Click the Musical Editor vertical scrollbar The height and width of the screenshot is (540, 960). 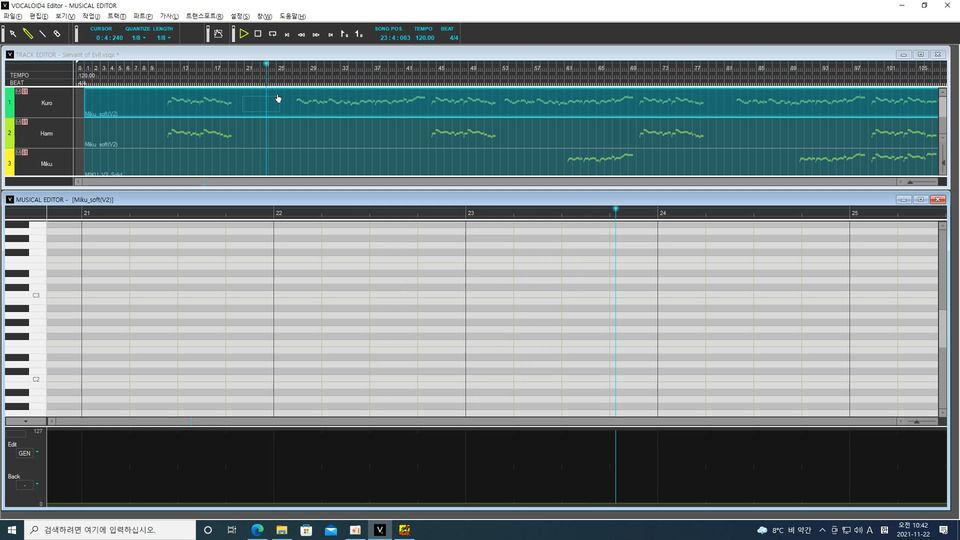click(x=942, y=319)
